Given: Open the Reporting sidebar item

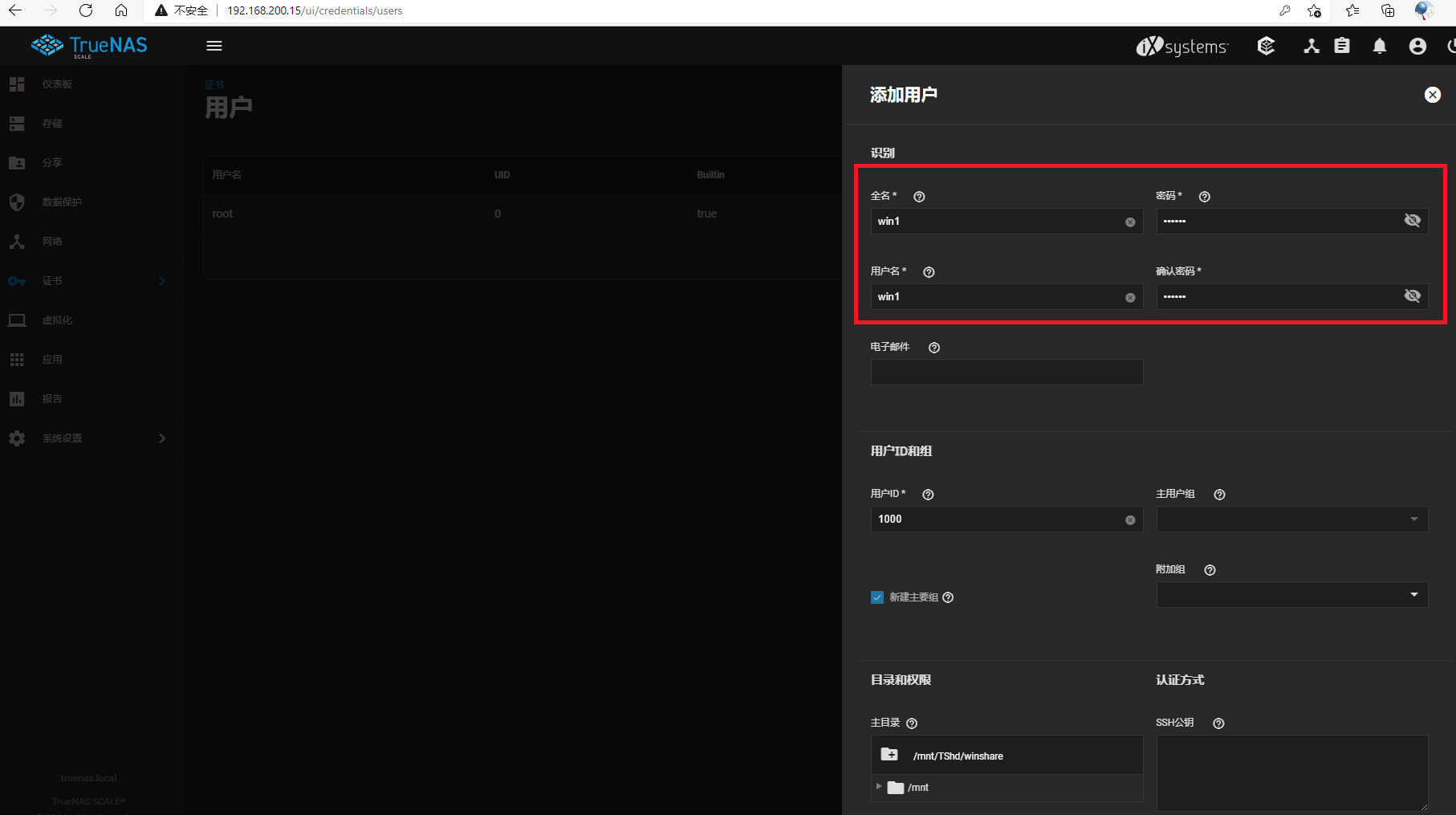Looking at the screenshot, I should [x=90, y=399].
